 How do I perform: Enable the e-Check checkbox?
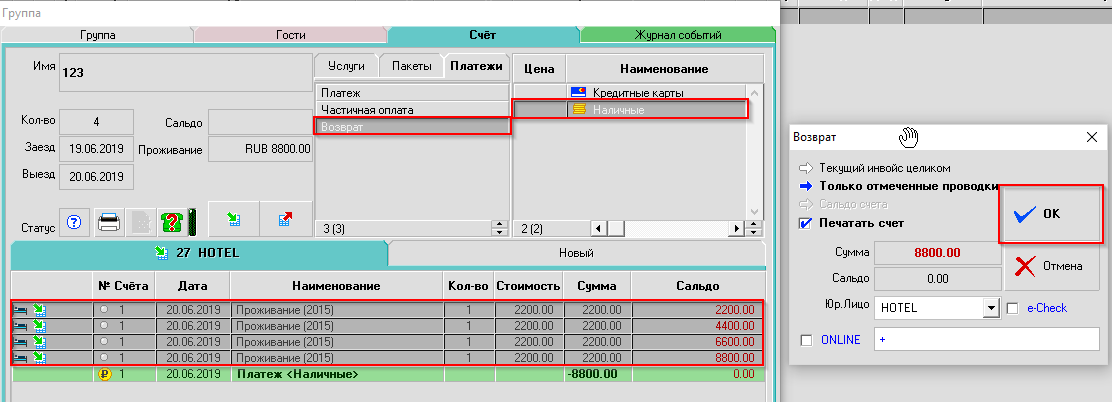click(1013, 308)
